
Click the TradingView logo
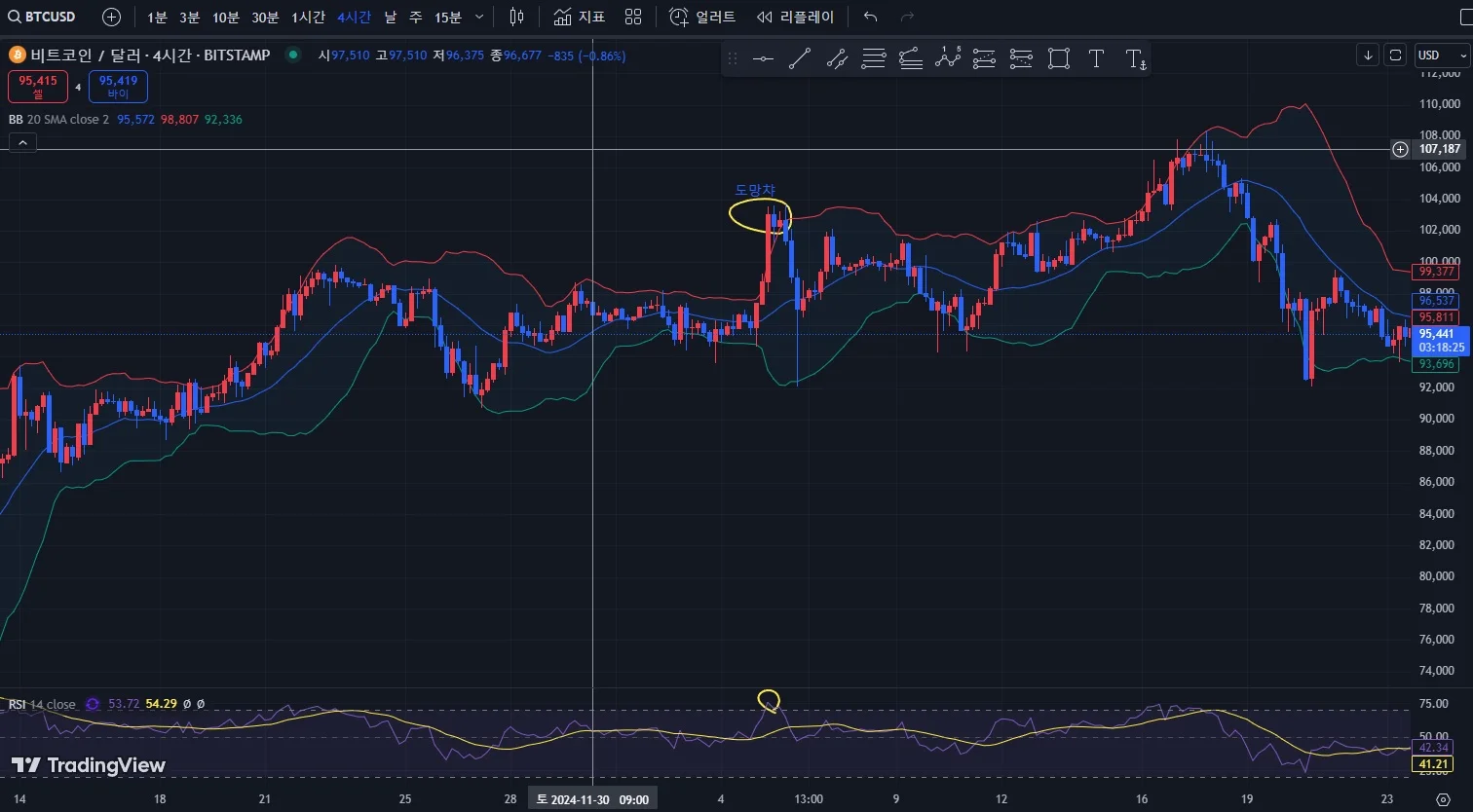(x=89, y=766)
